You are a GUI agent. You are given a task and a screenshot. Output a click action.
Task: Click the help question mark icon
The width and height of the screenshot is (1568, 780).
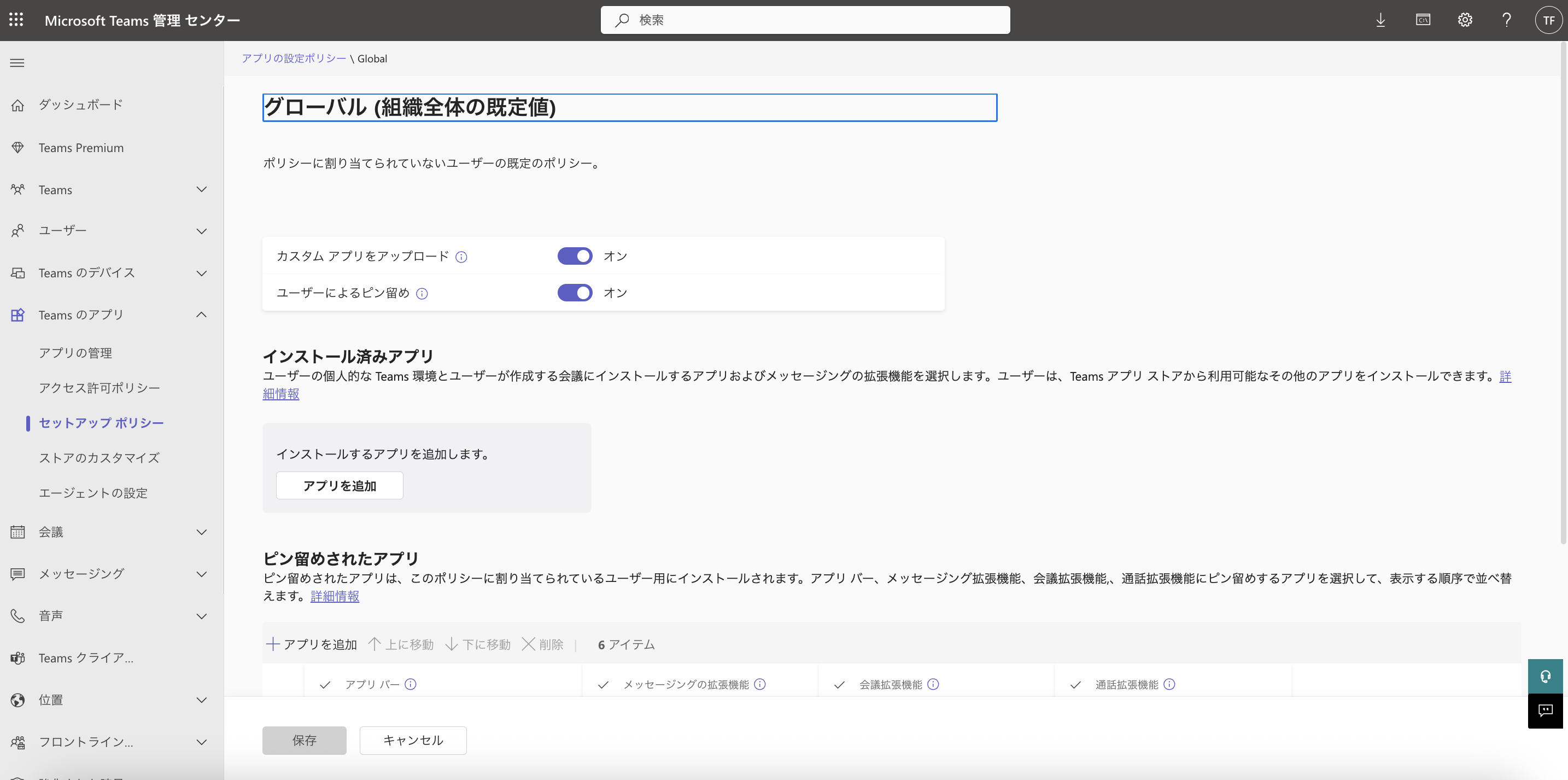(1507, 20)
